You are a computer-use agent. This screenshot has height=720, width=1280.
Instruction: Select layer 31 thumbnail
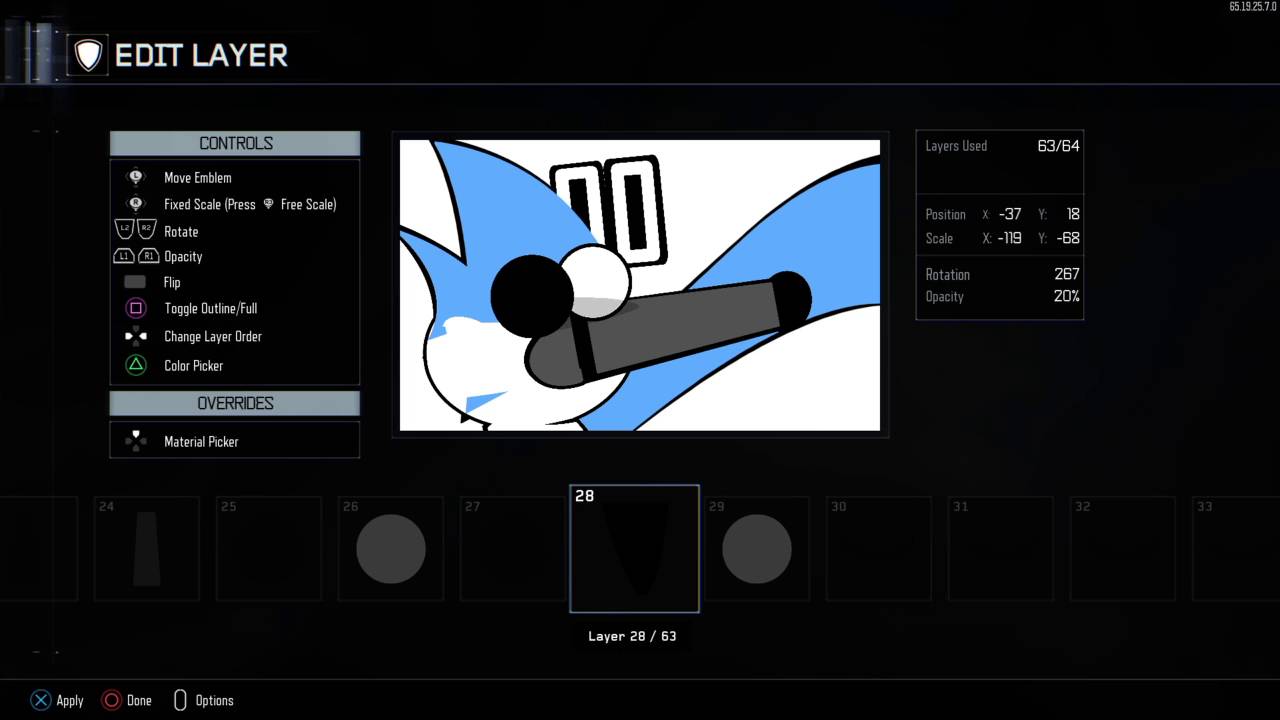click(1001, 548)
